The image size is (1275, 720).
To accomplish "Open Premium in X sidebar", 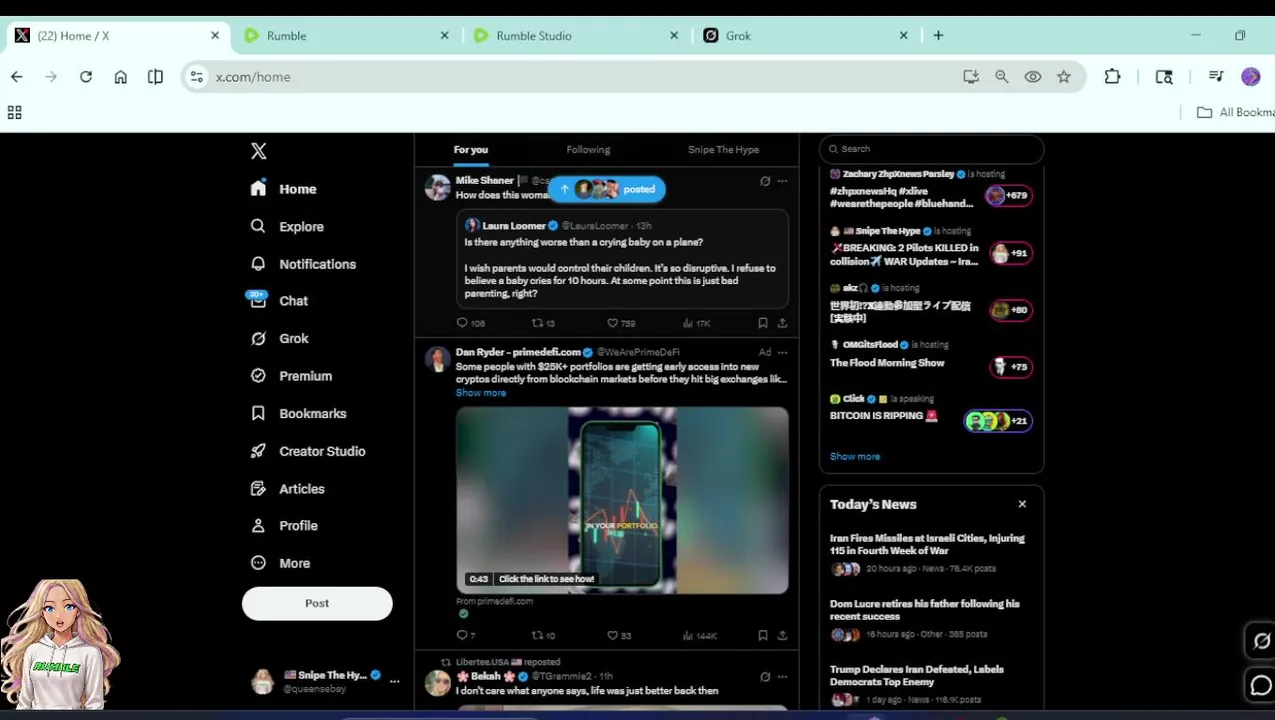I will [291, 376].
